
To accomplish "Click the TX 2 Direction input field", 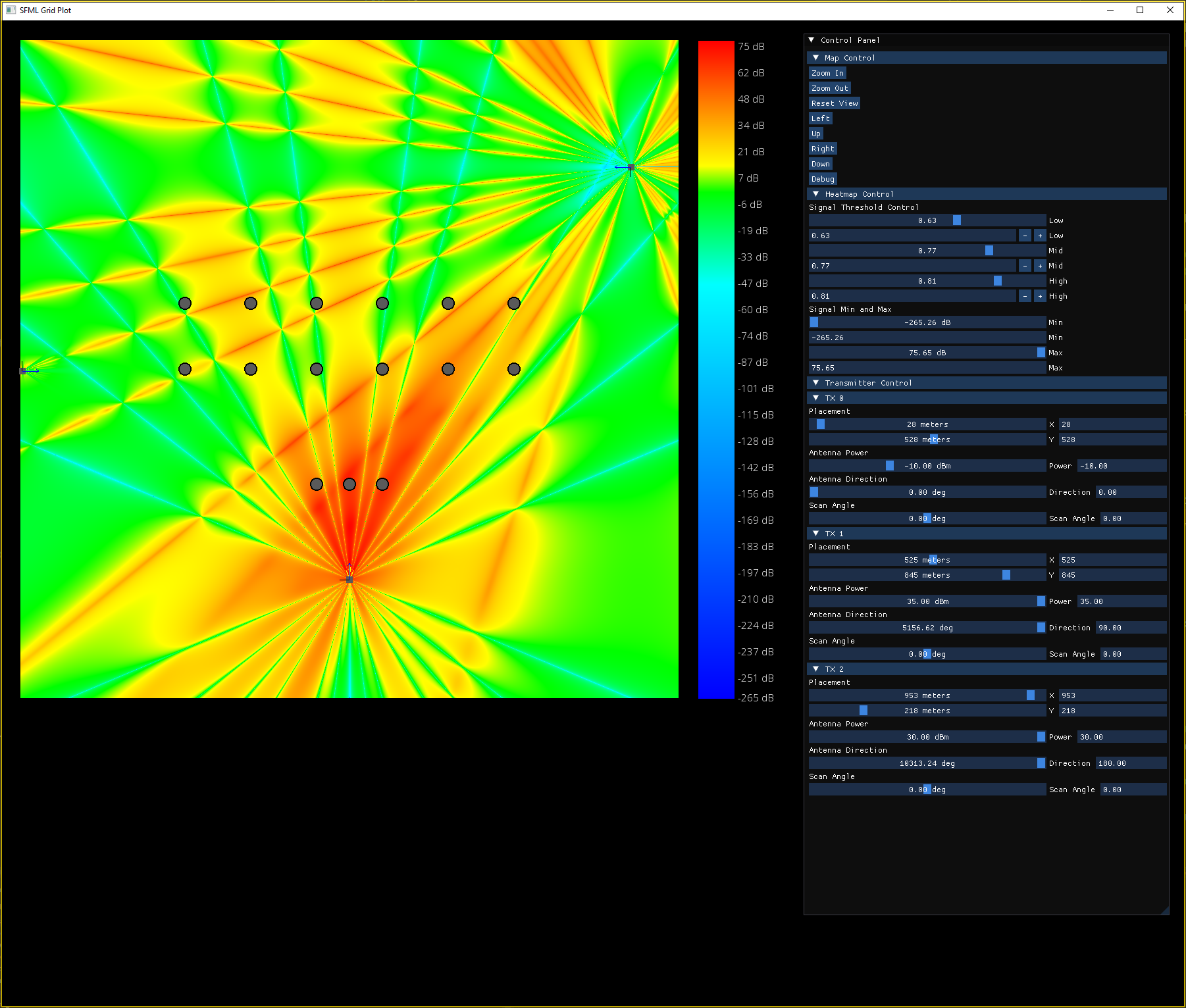I will click(1130, 763).
